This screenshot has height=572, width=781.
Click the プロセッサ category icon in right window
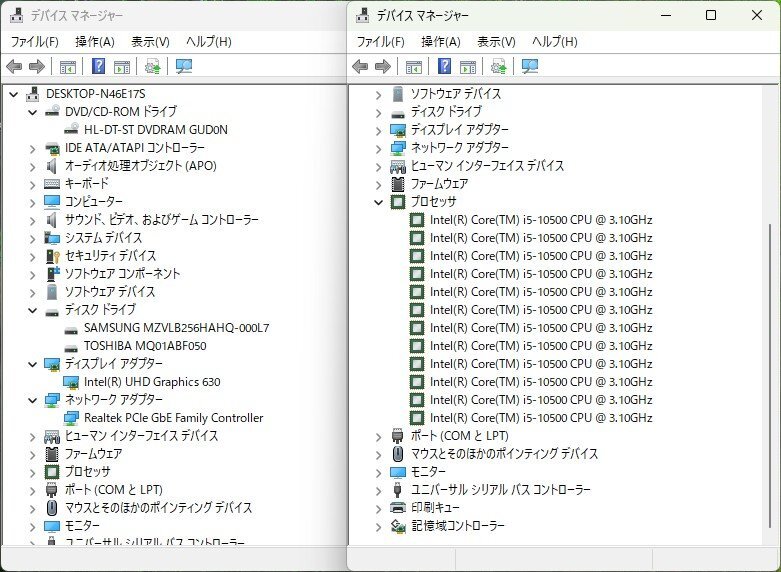(398, 202)
